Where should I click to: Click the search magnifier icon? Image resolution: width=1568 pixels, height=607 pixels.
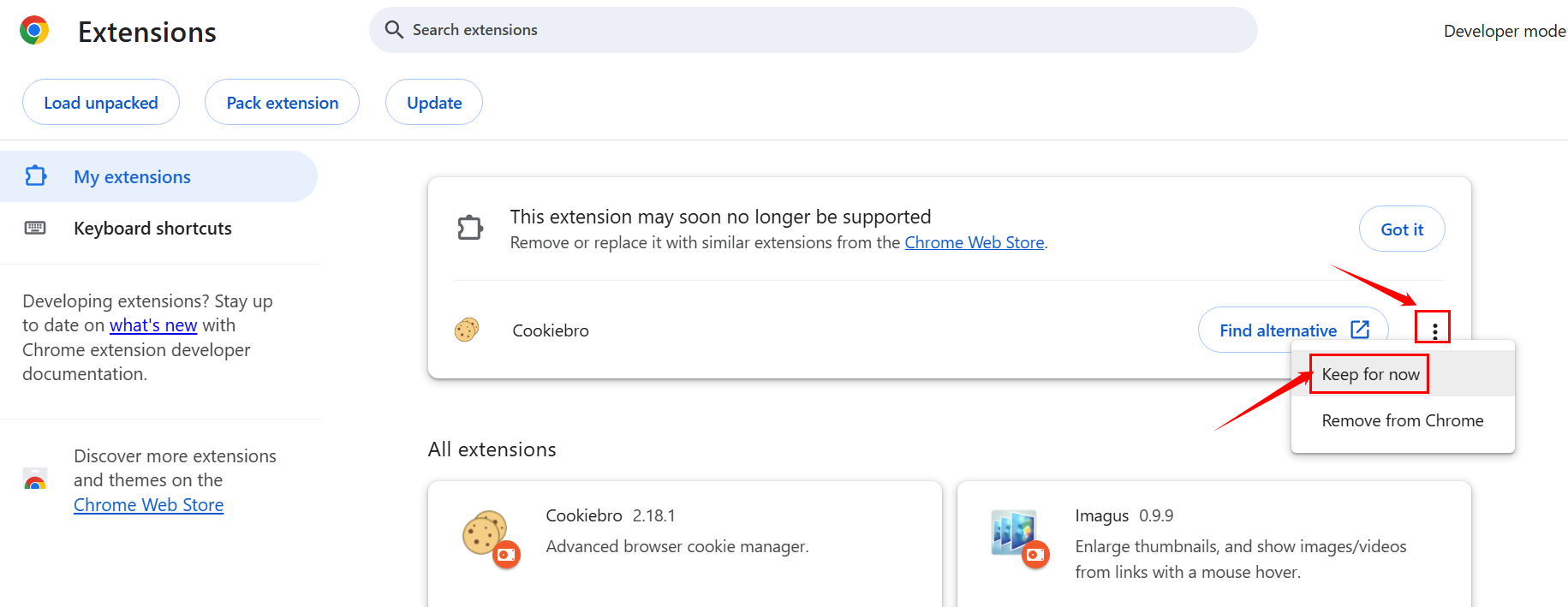(x=394, y=30)
